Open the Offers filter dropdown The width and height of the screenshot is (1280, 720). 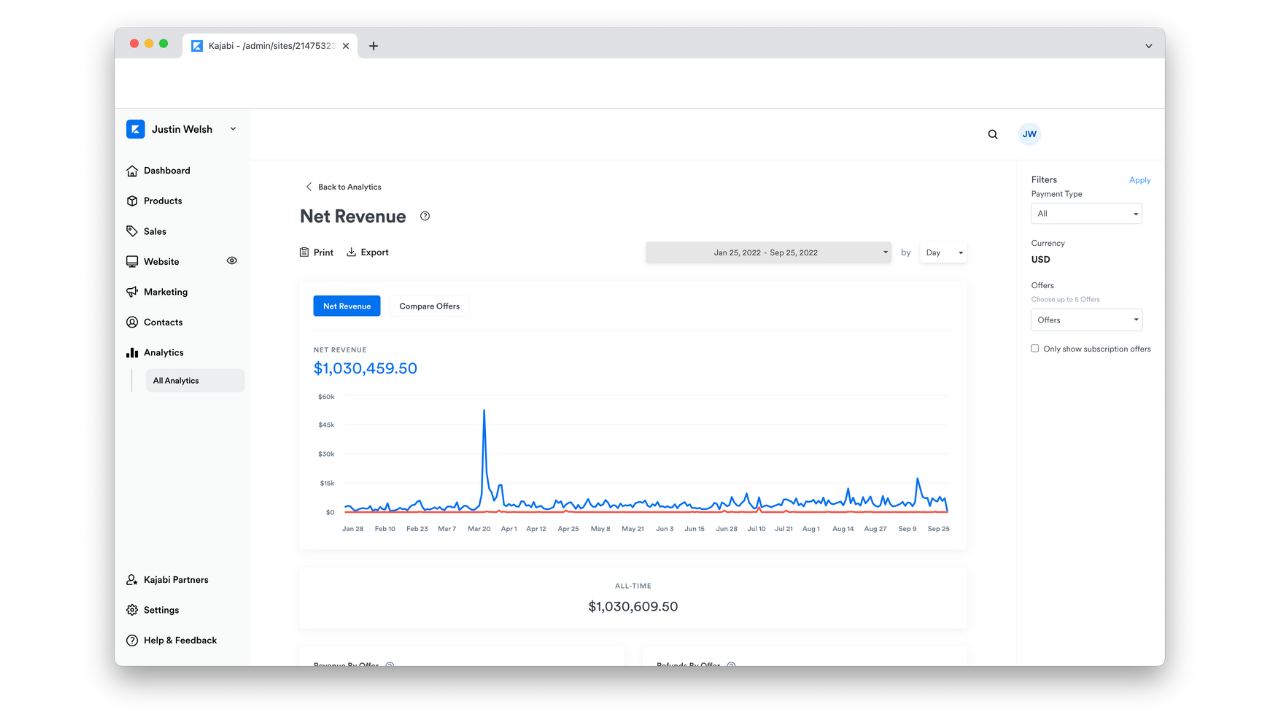coord(1086,320)
